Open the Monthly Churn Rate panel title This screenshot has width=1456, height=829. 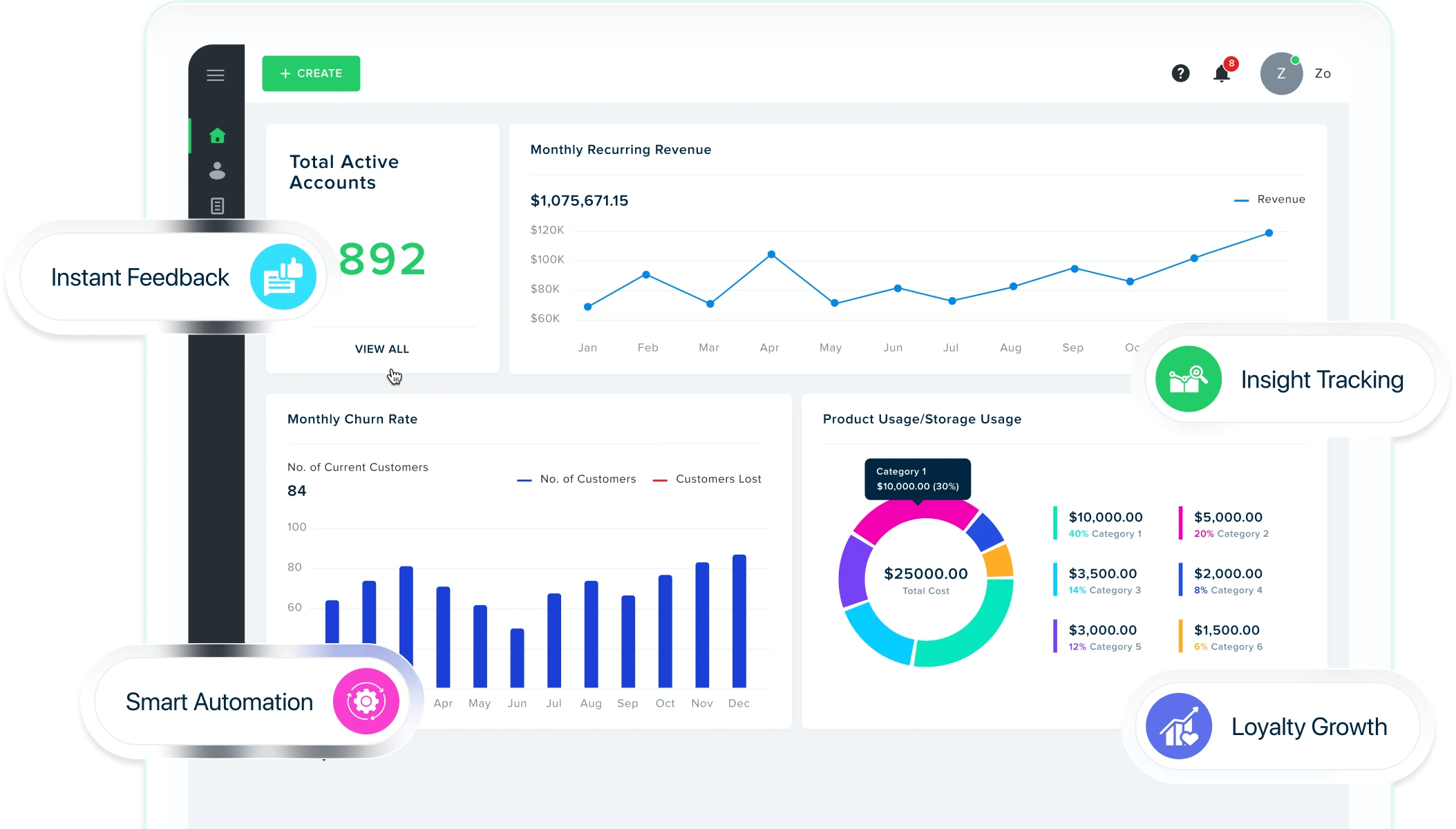[352, 419]
